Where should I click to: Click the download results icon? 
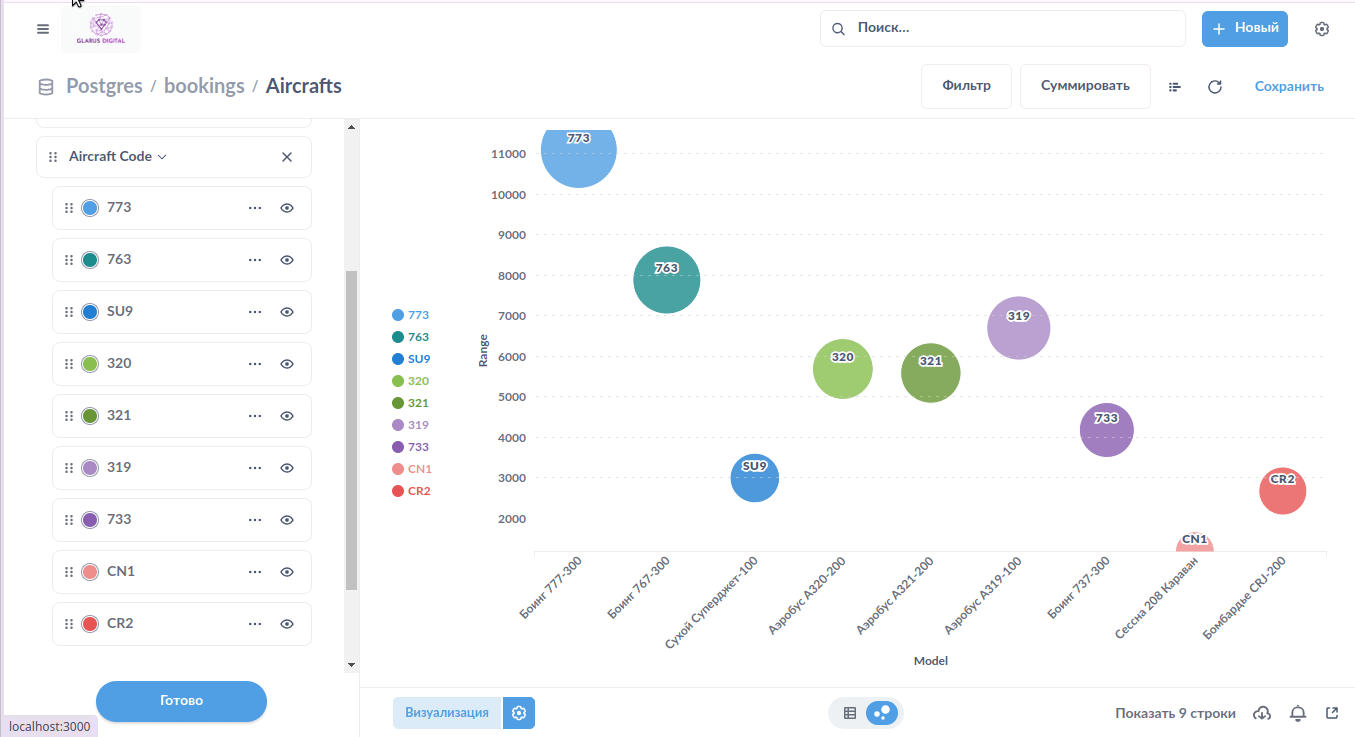[x=1262, y=713]
